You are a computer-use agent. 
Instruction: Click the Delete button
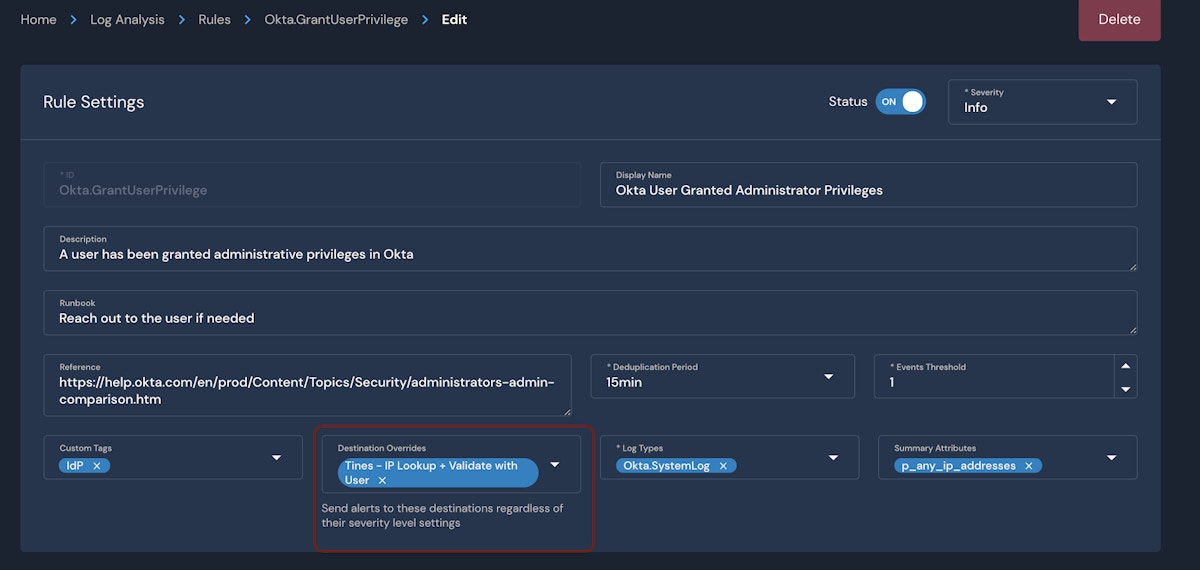1119,20
